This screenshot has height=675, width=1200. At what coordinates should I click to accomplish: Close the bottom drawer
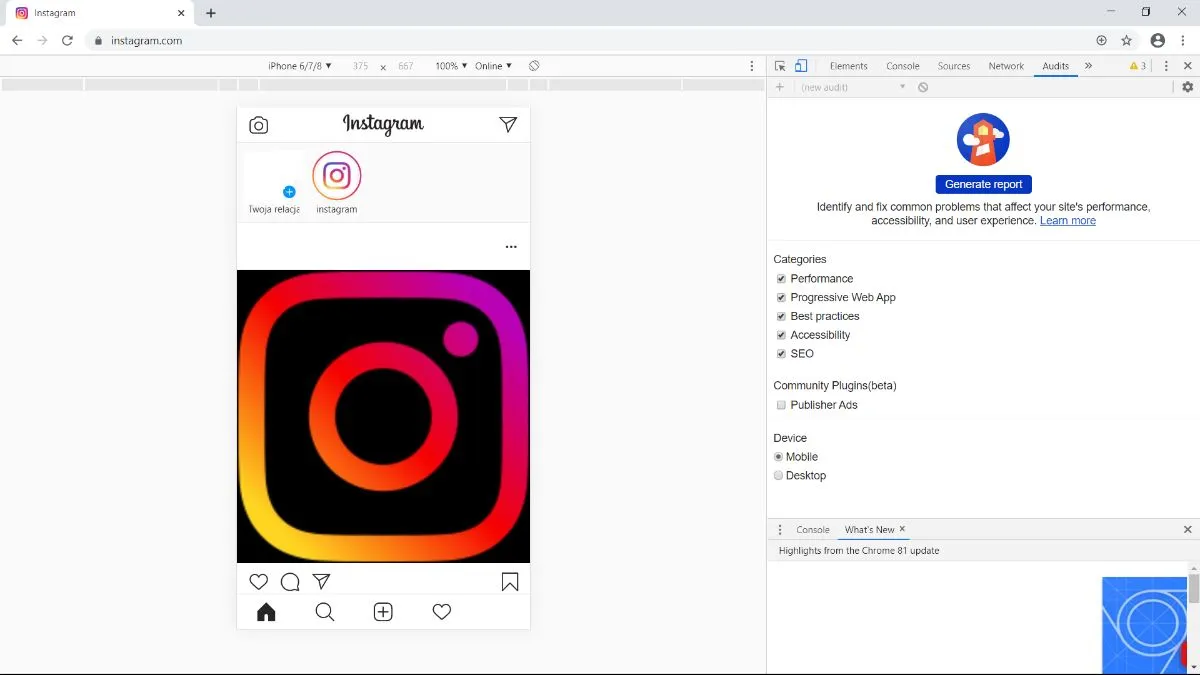click(x=1188, y=530)
